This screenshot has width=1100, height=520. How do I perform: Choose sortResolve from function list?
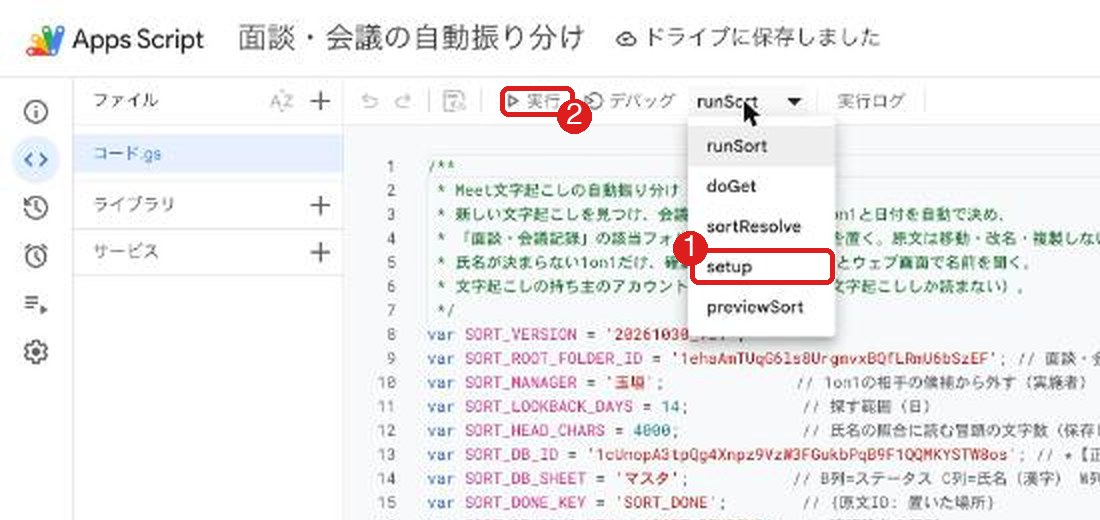pos(762,227)
